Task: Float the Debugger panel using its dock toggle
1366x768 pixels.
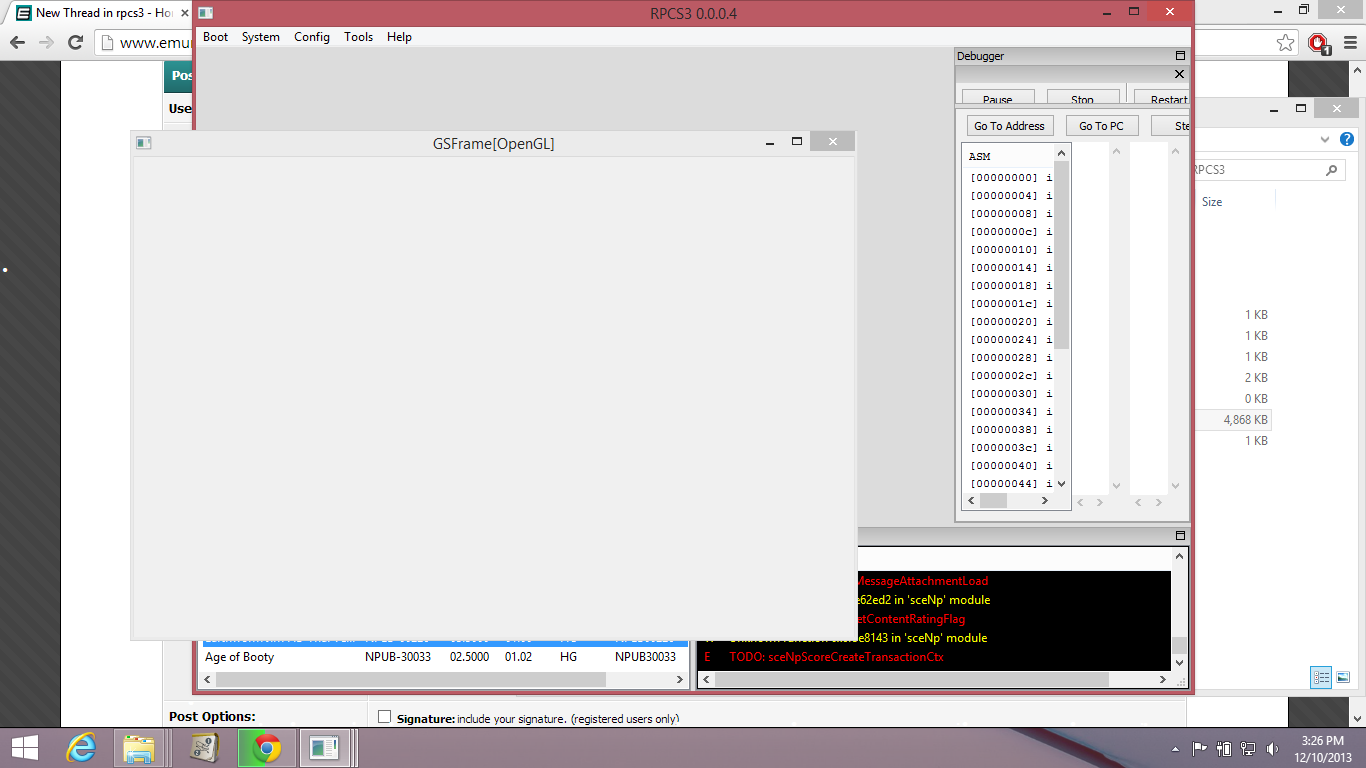Action: coord(1180,56)
